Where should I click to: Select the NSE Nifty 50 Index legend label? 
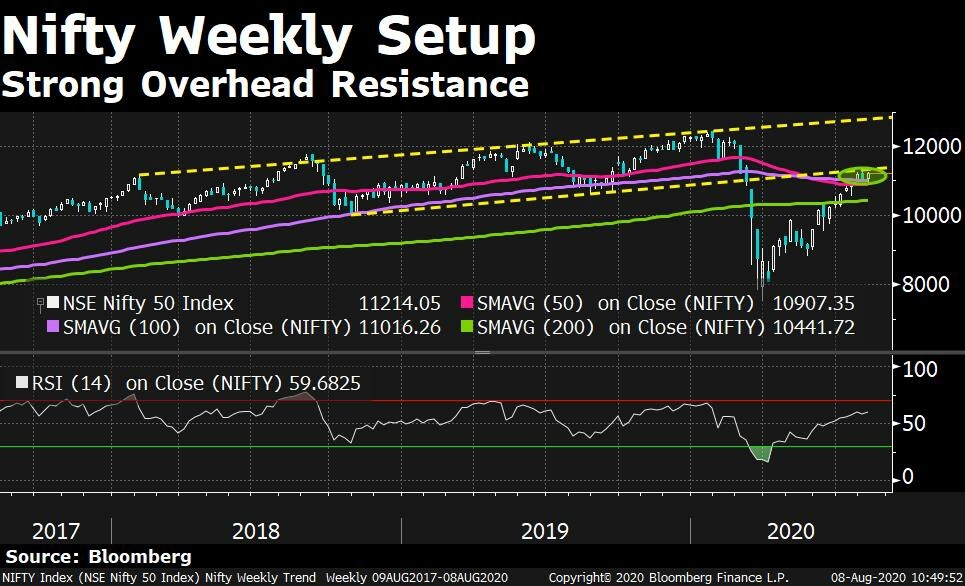(148, 303)
